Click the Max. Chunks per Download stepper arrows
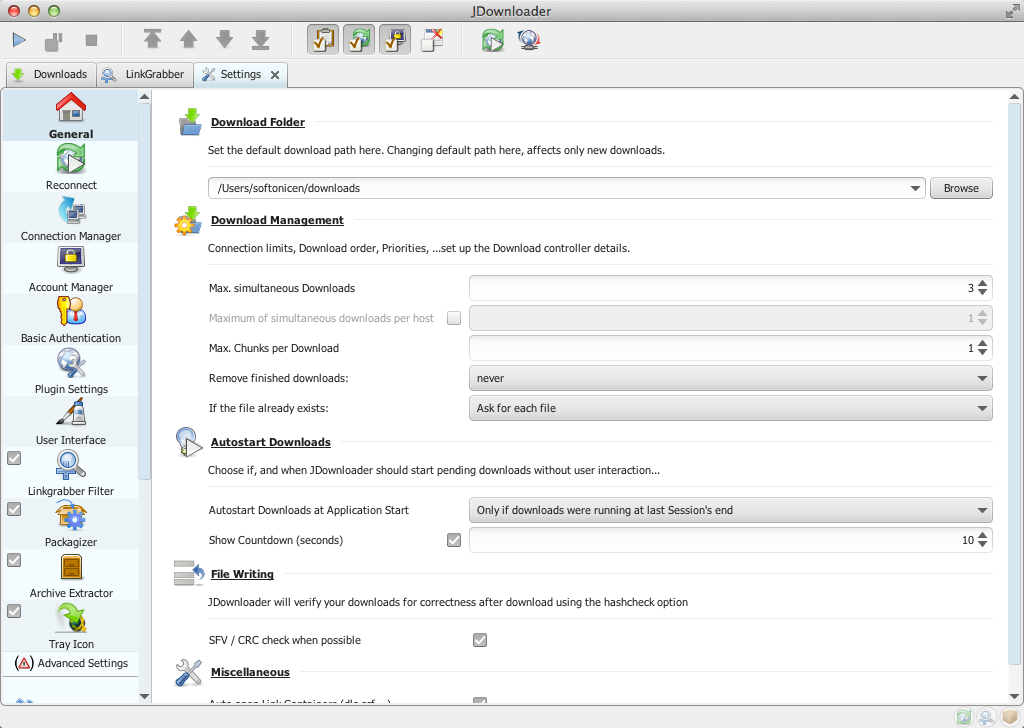The image size is (1024, 728). pos(982,348)
